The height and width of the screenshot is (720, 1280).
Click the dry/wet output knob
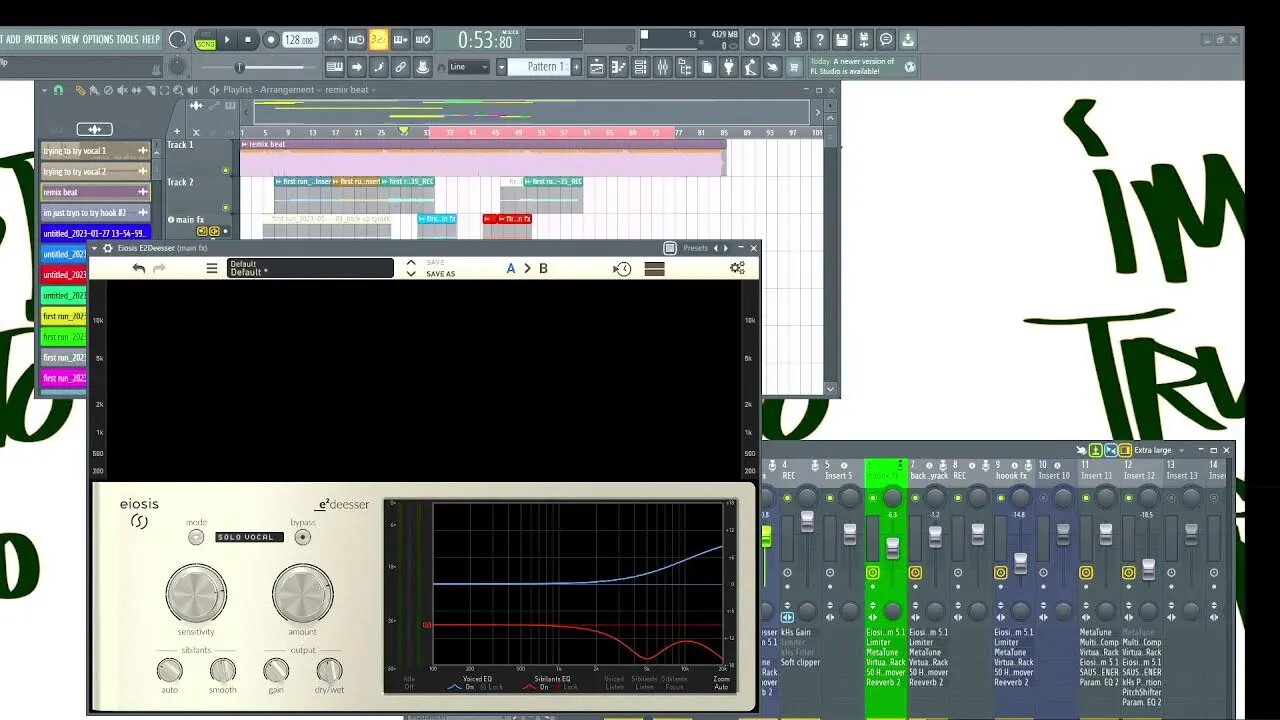pos(329,670)
